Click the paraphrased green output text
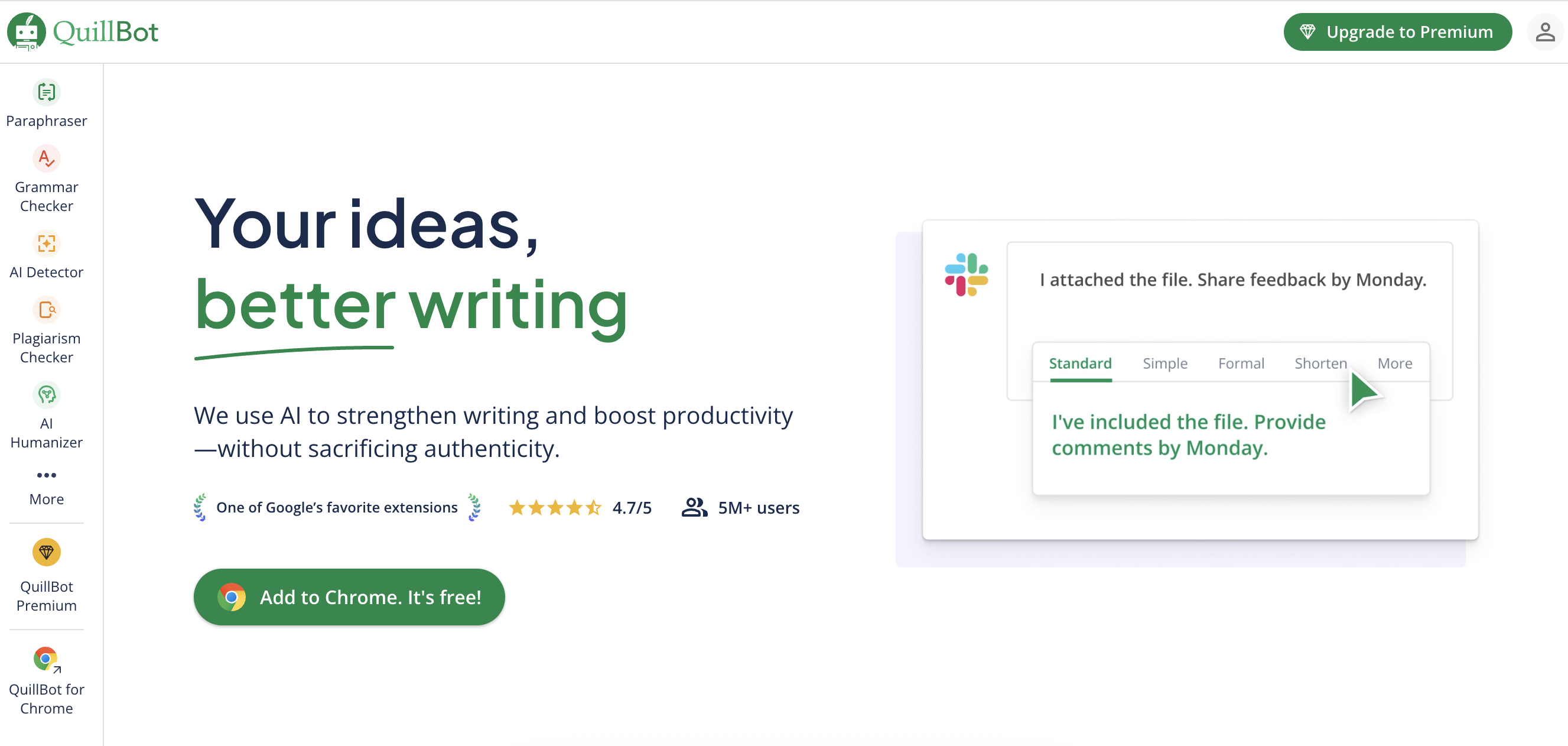 [1188, 435]
